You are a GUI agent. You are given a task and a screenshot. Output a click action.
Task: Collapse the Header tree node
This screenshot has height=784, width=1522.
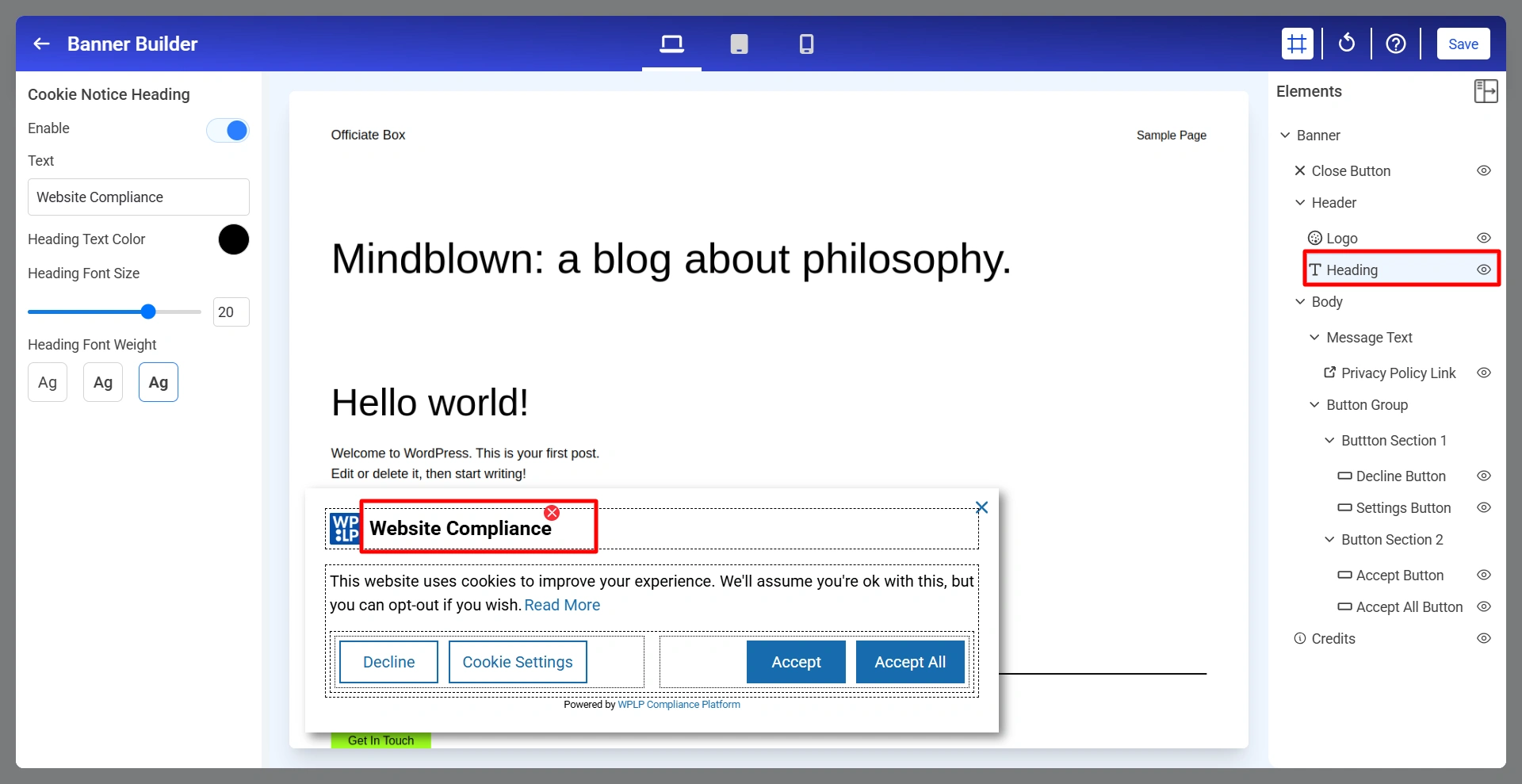(1300, 202)
